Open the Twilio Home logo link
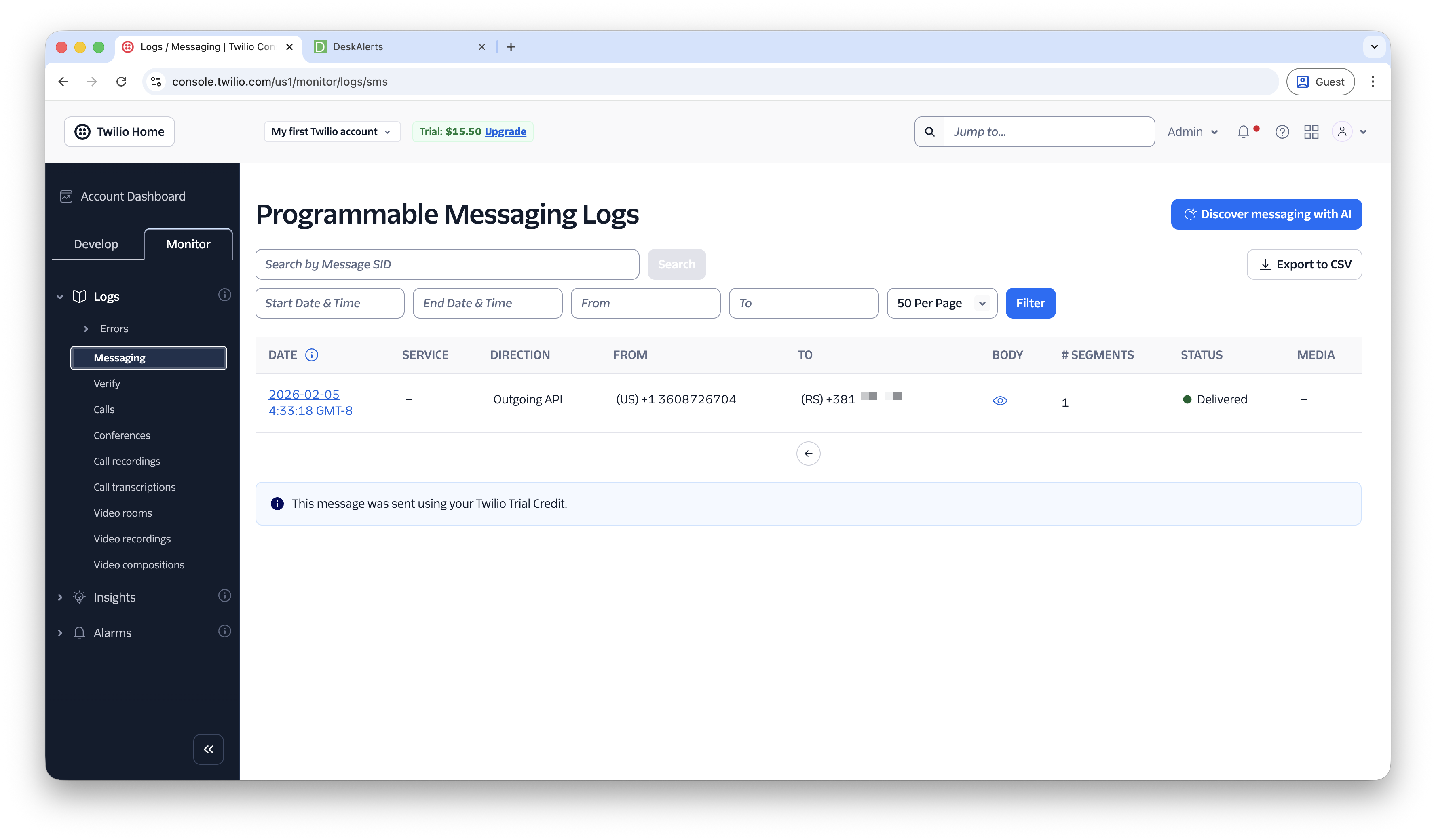Screen dimensions: 1436x840 [x=119, y=131]
